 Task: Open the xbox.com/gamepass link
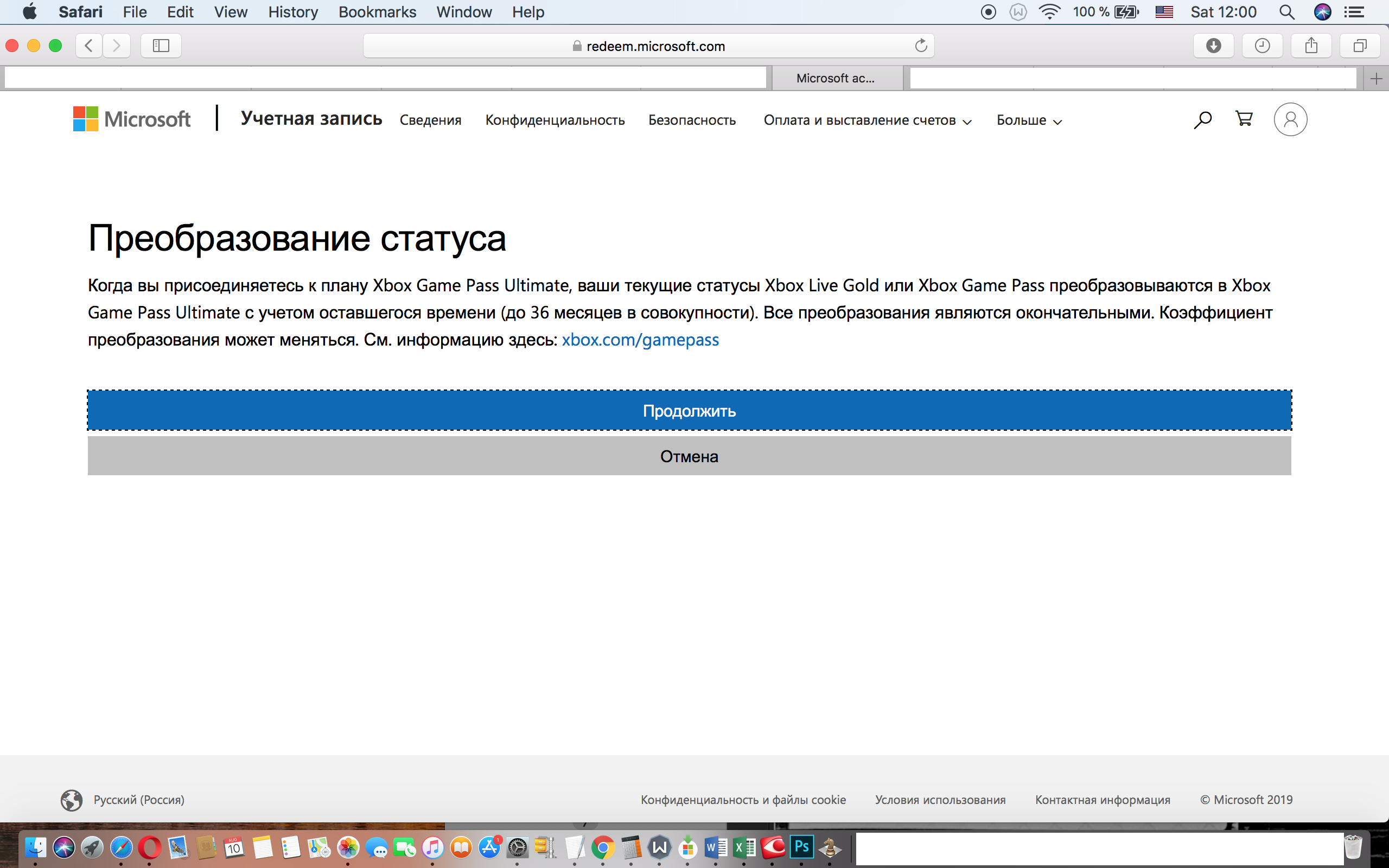(640, 340)
